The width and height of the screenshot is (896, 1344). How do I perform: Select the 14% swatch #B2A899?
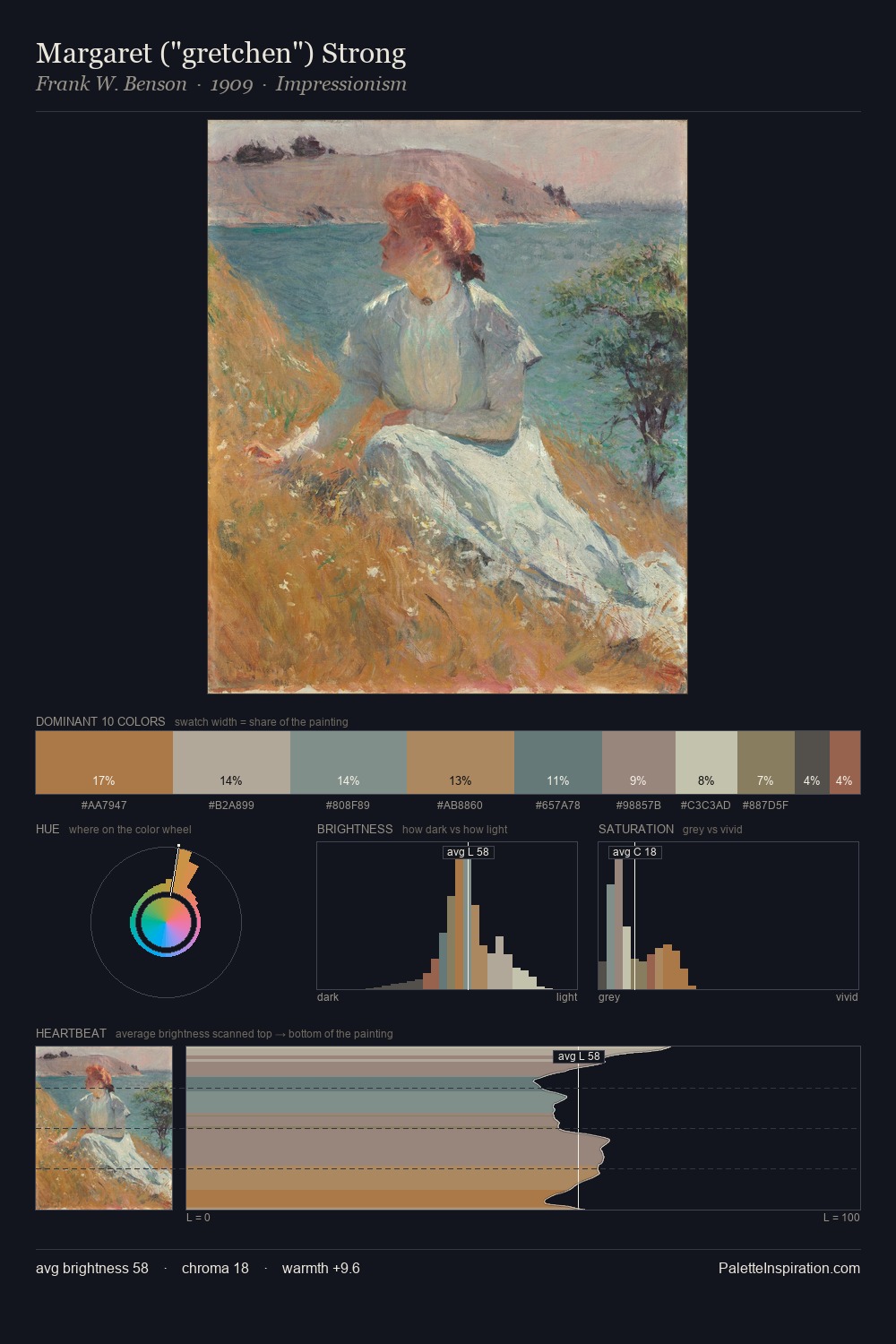point(231,762)
